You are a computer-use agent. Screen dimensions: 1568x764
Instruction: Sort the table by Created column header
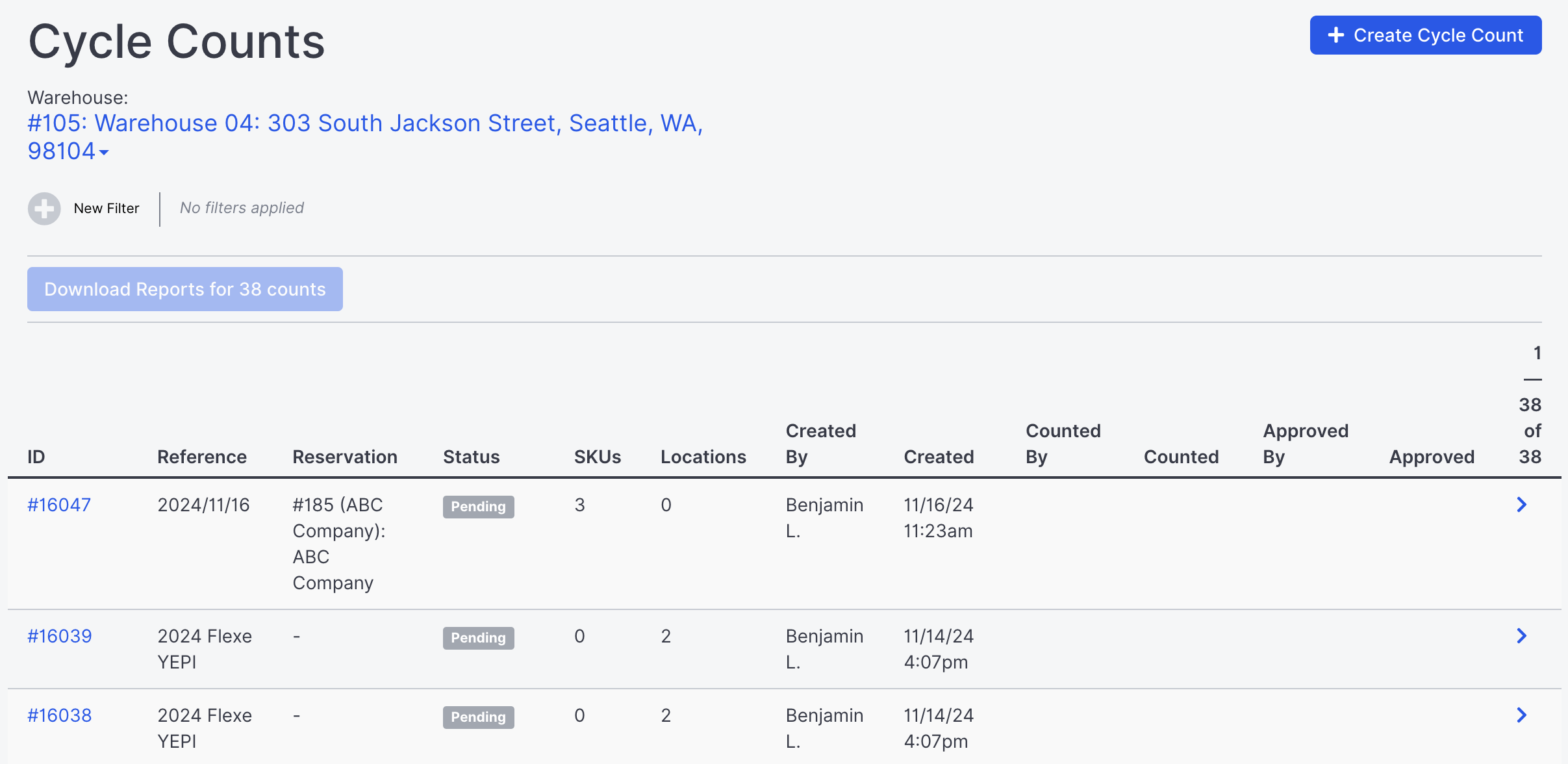[938, 456]
